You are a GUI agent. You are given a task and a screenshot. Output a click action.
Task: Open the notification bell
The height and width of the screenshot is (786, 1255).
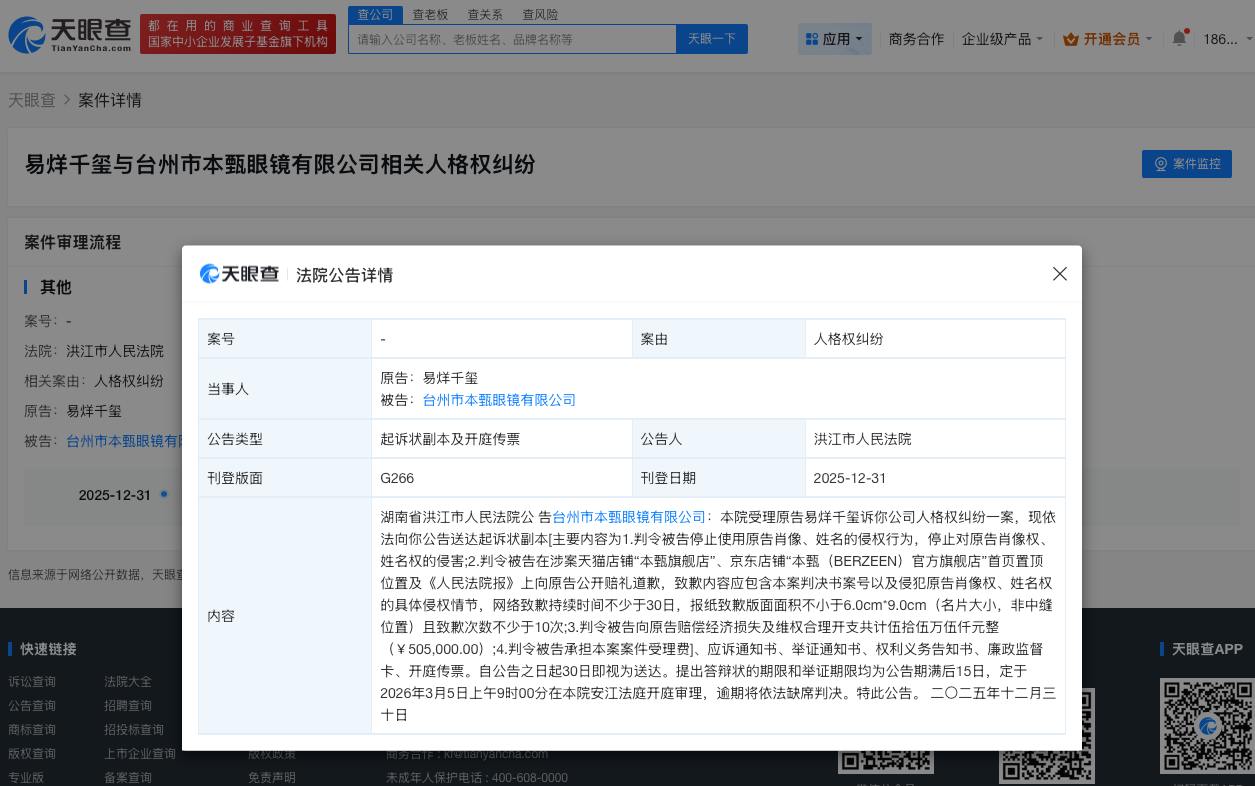pos(1179,36)
